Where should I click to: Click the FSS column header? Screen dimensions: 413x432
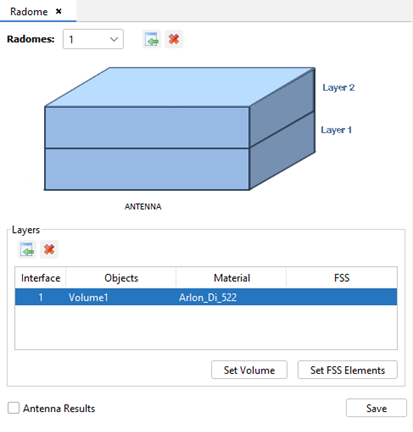coord(342,278)
